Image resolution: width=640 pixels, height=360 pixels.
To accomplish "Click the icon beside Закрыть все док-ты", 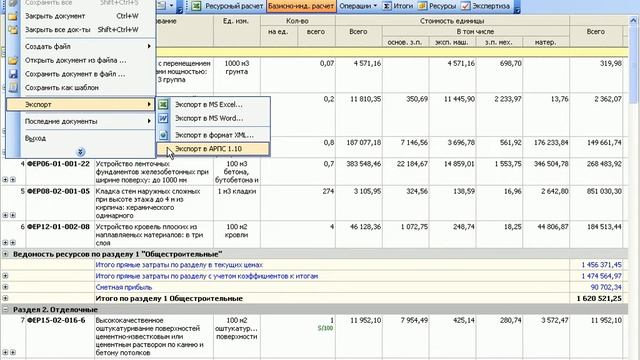I will (x=13, y=29).
